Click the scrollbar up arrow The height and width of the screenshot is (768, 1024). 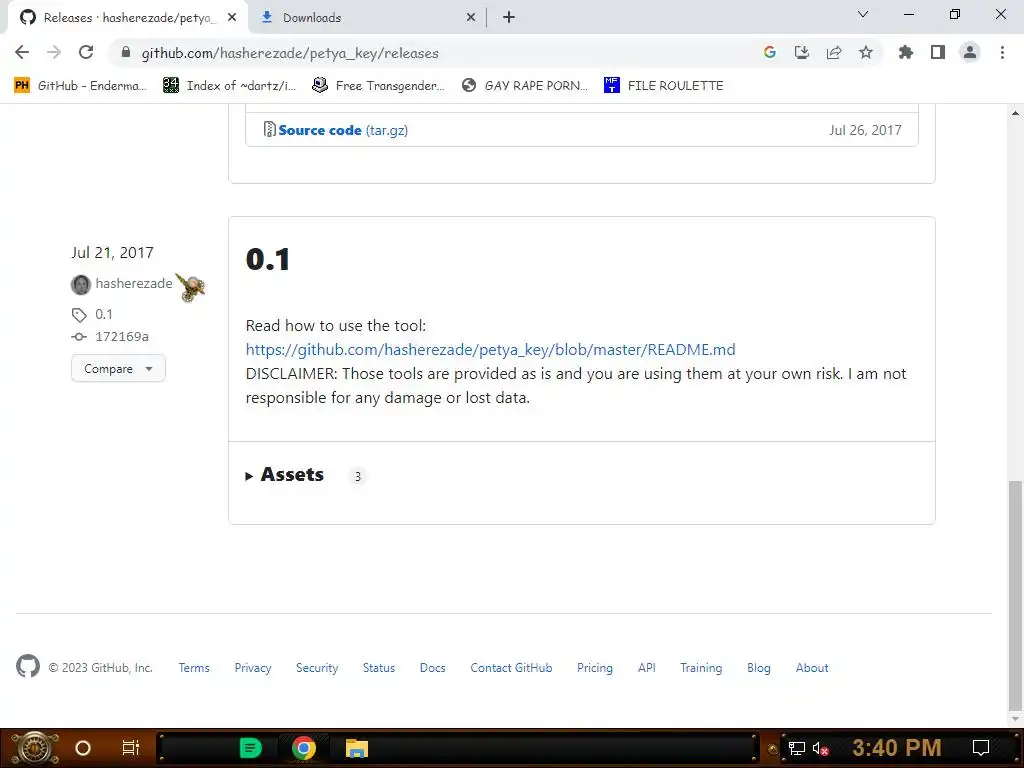(x=1015, y=112)
